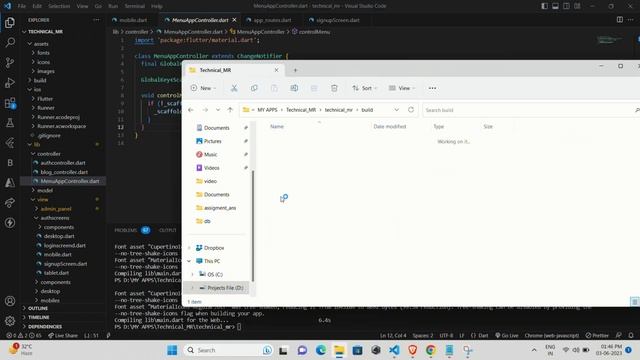640x360 pixels.
Task: Open Google Chrome from taskbar
Action: click(x=431, y=350)
